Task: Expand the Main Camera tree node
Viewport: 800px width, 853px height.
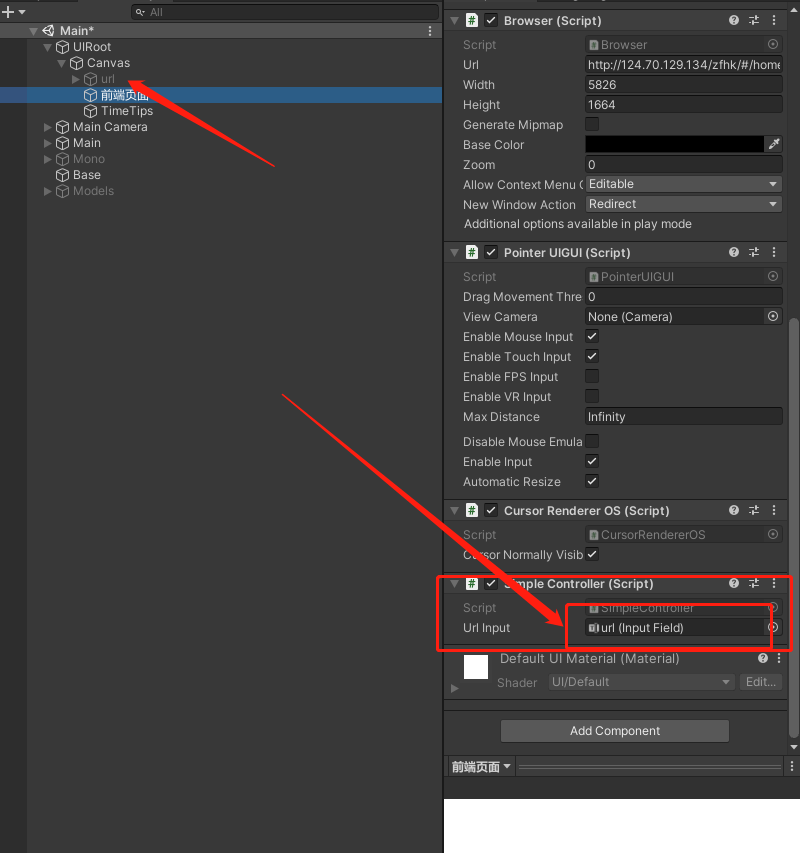Action: coord(47,127)
